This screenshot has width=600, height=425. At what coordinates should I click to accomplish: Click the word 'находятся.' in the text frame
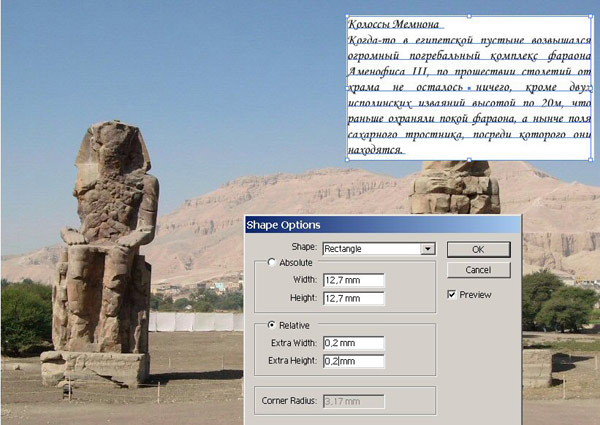pos(375,150)
